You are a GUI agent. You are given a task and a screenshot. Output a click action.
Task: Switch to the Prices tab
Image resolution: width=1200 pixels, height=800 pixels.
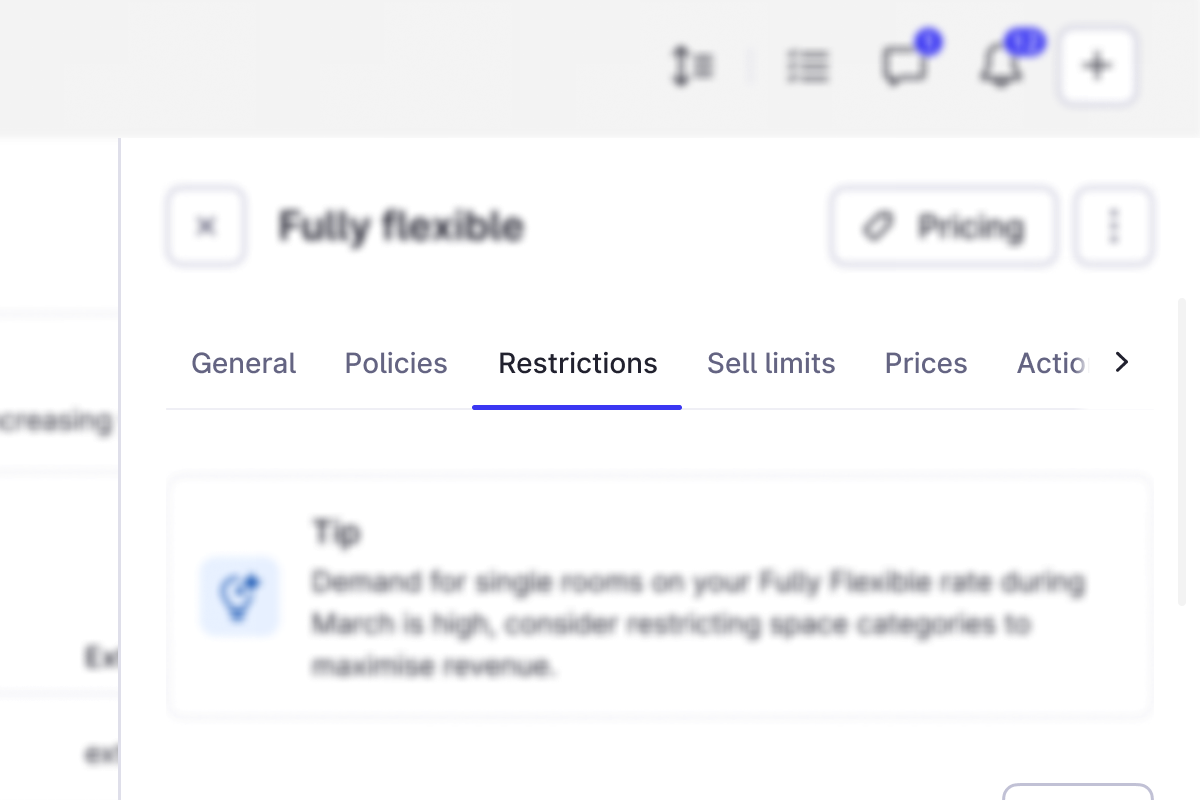point(926,363)
